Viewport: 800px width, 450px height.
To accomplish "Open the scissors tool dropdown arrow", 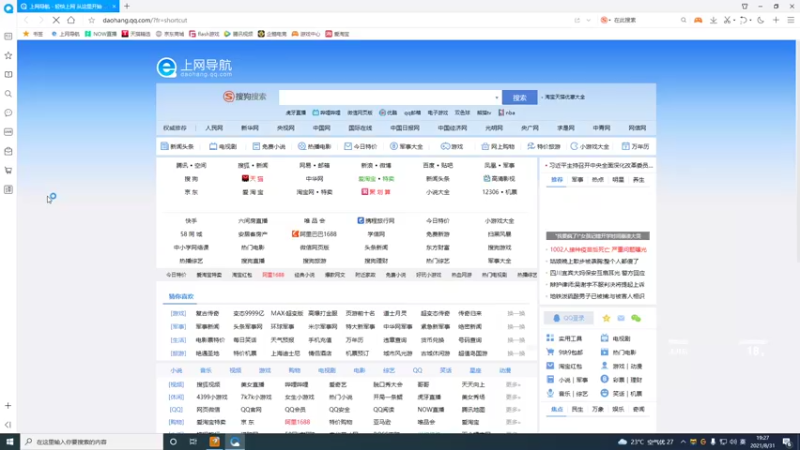I will click(x=734, y=20).
